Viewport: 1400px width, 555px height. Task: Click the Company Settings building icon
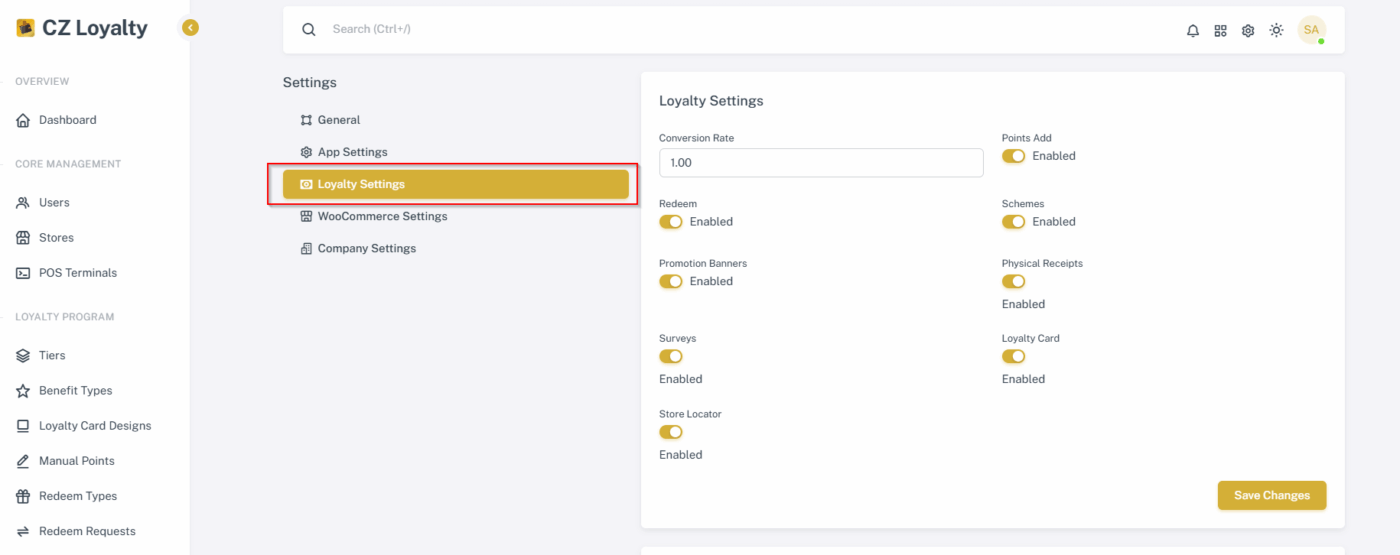pos(306,248)
